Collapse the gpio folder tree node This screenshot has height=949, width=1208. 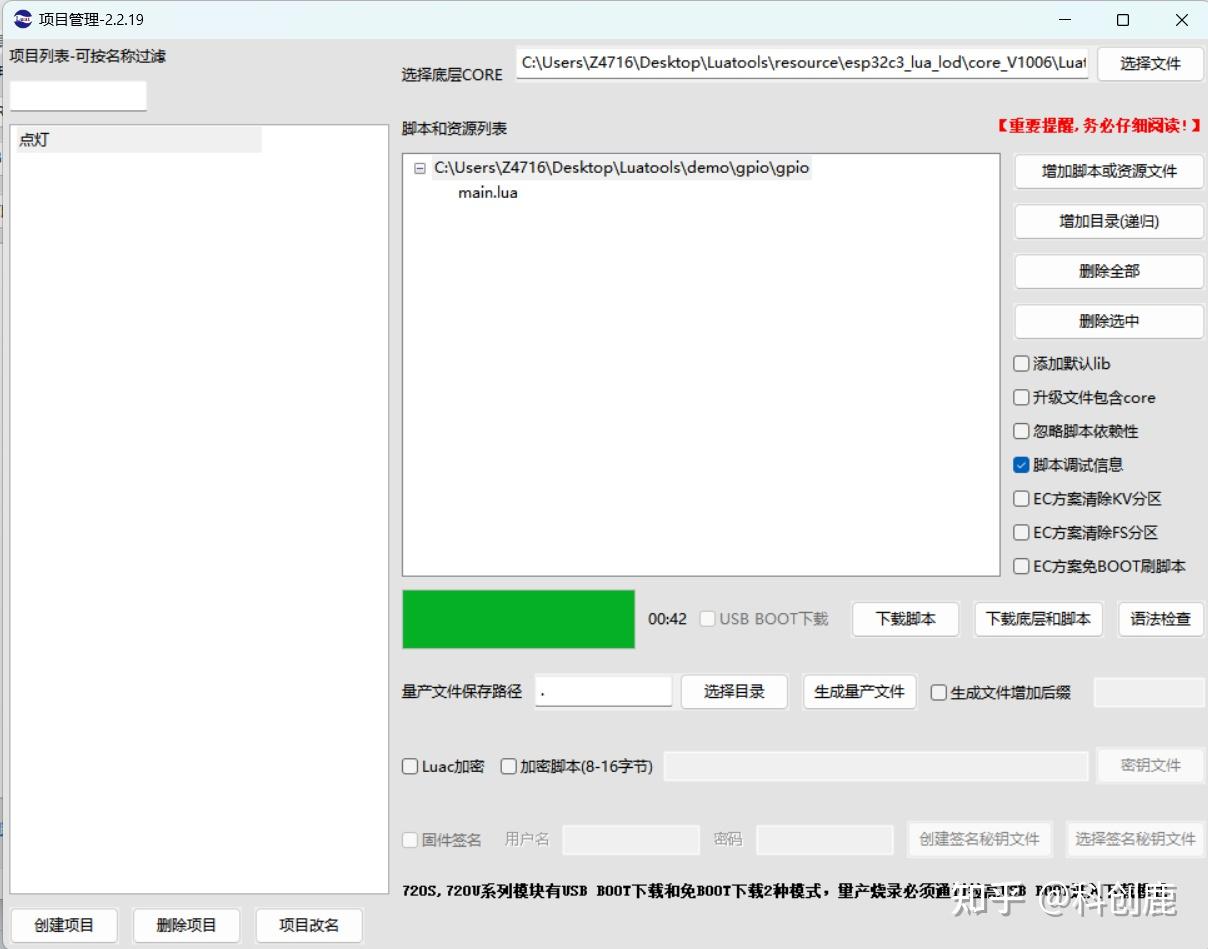tap(419, 169)
